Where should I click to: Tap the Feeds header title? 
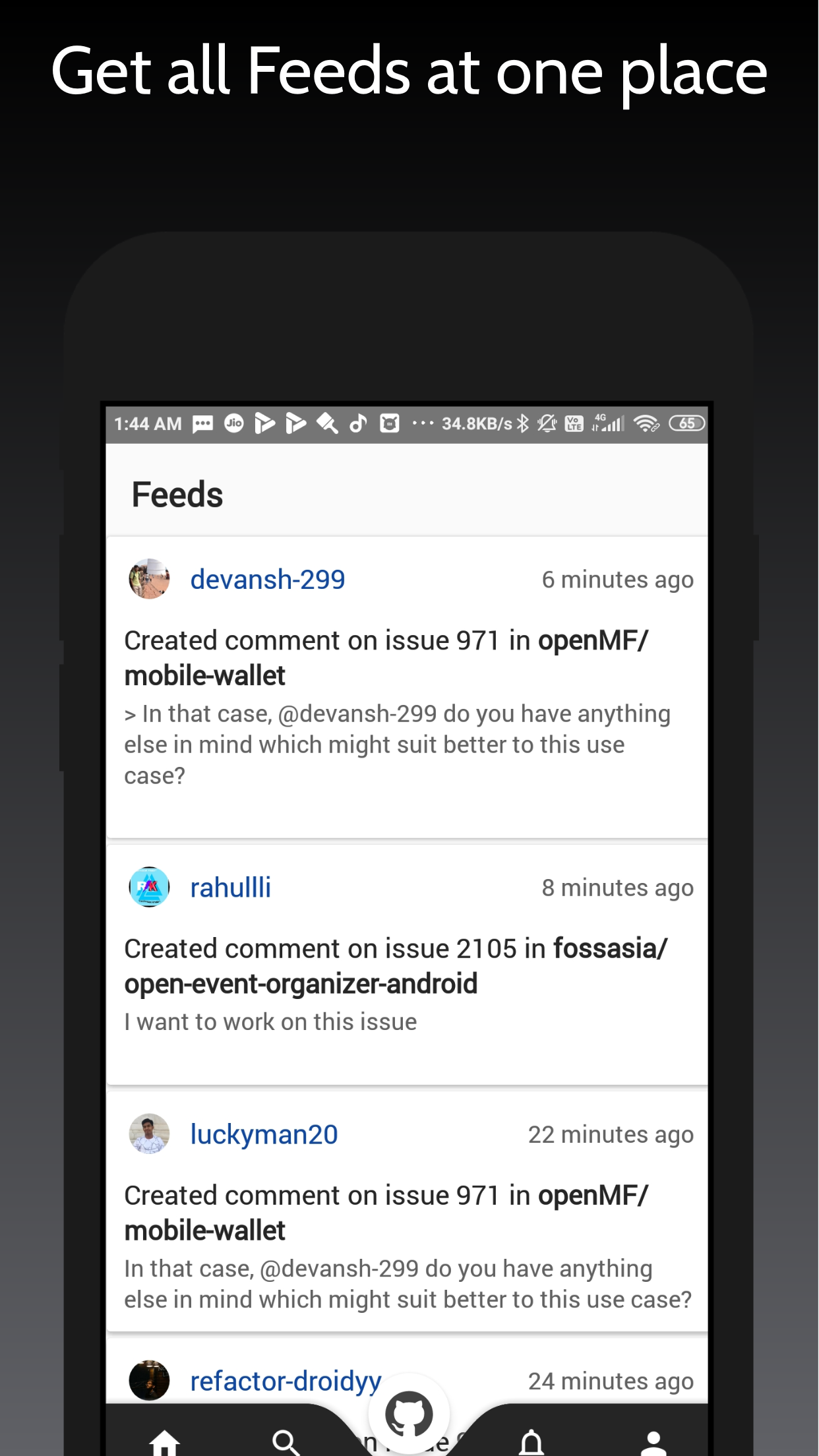tap(177, 495)
